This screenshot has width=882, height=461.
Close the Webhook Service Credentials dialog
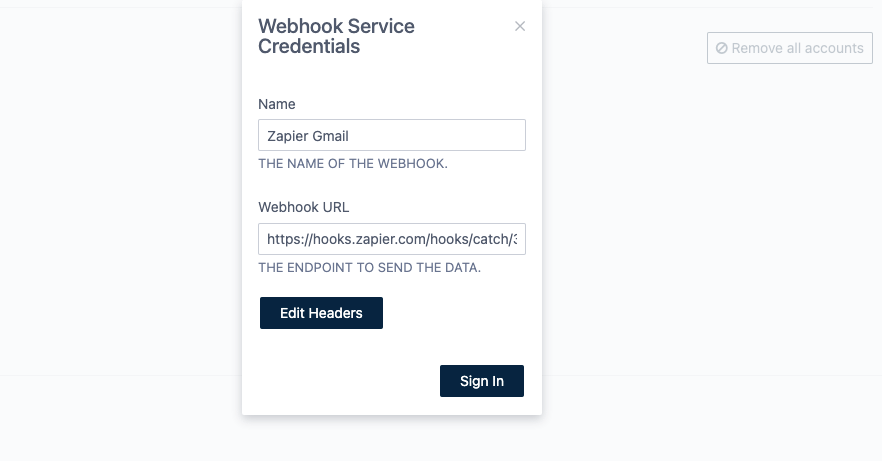[x=520, y=27]
